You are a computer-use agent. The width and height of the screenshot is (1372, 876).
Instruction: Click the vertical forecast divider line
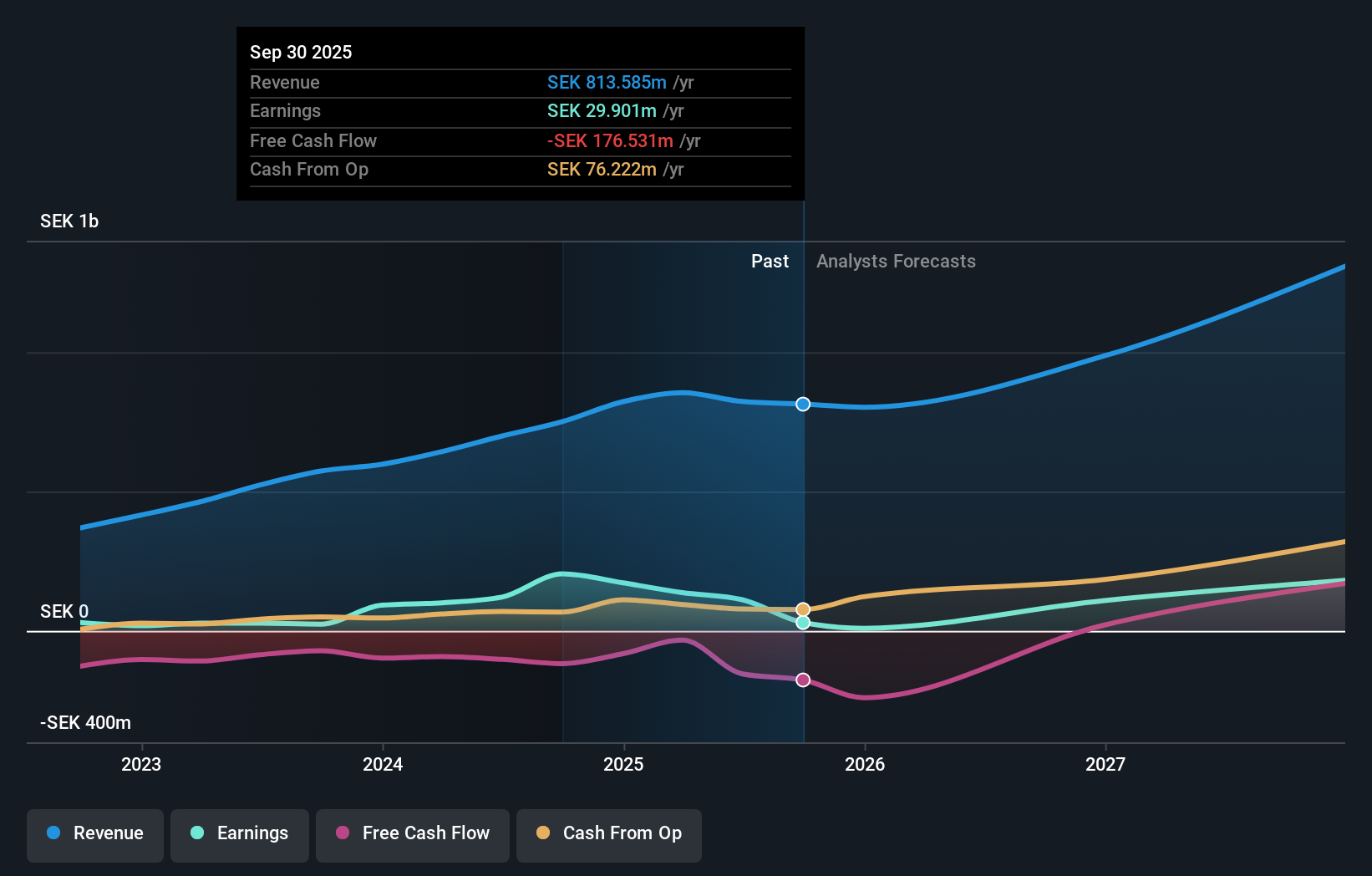[x=803, y=502]
